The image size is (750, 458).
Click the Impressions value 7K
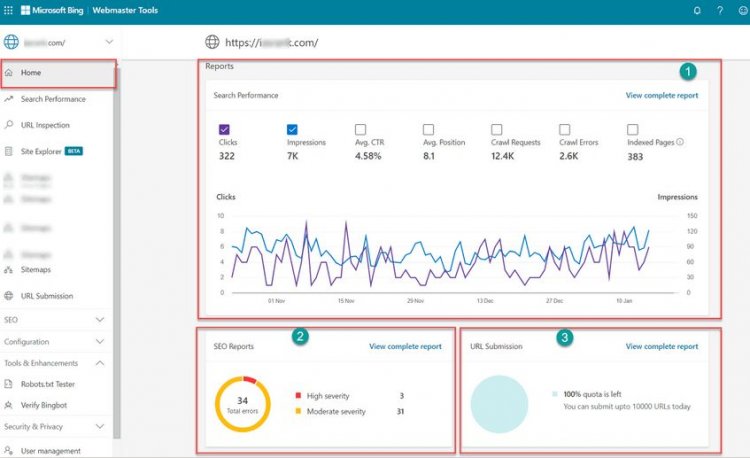(x=292, y=156)
